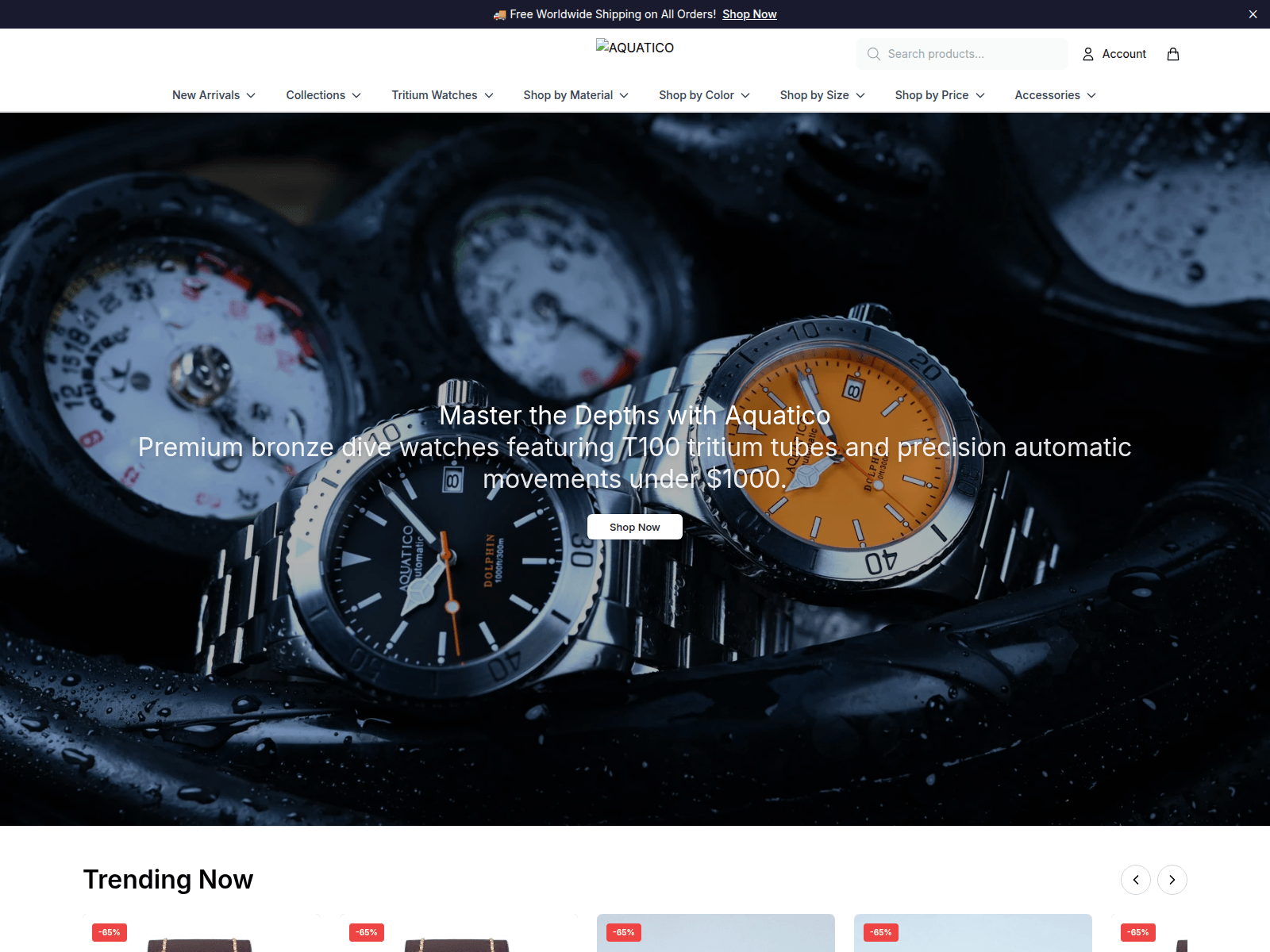Click the hero Shop Now button
This screenshot has height=952, width=1270.
[x=635, y=527]
